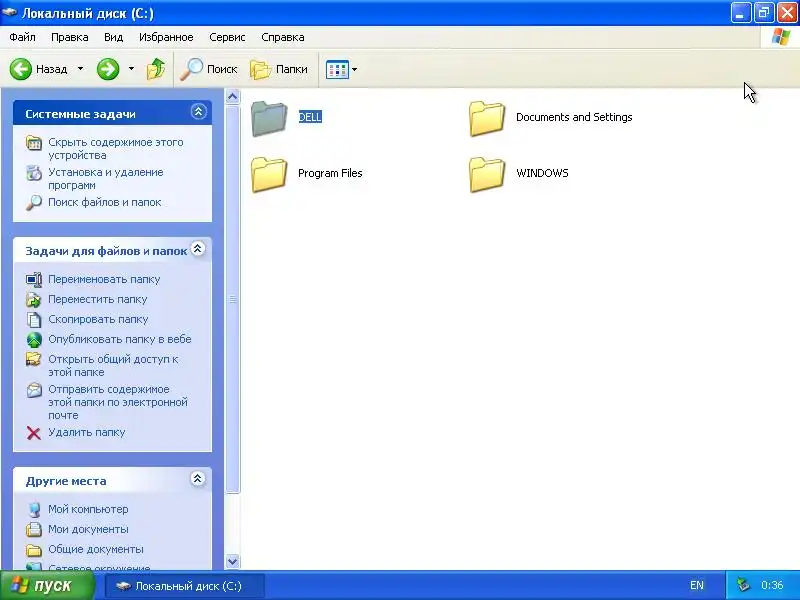
Task: Click the Установка и удаление программ link
Action: pyautogui.click(x=106, y=179)
